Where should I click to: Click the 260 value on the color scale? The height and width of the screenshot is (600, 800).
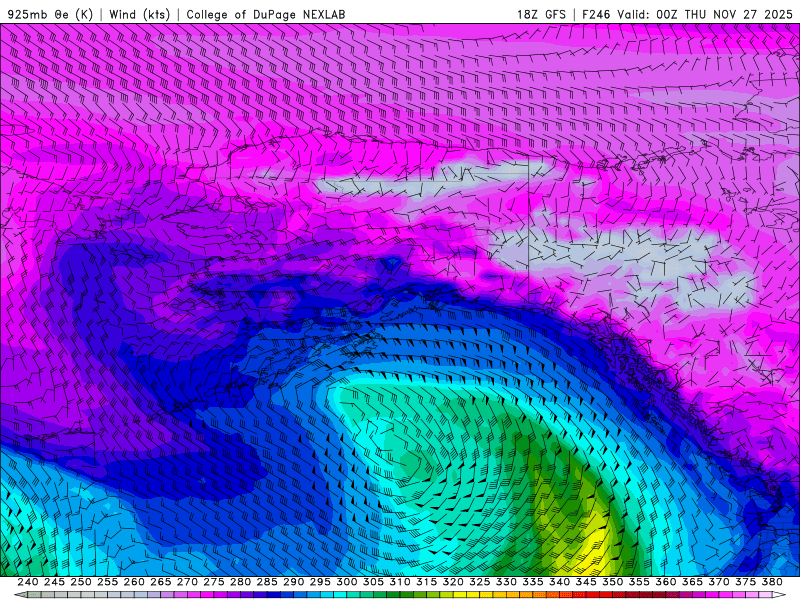[x=134, y=582]
